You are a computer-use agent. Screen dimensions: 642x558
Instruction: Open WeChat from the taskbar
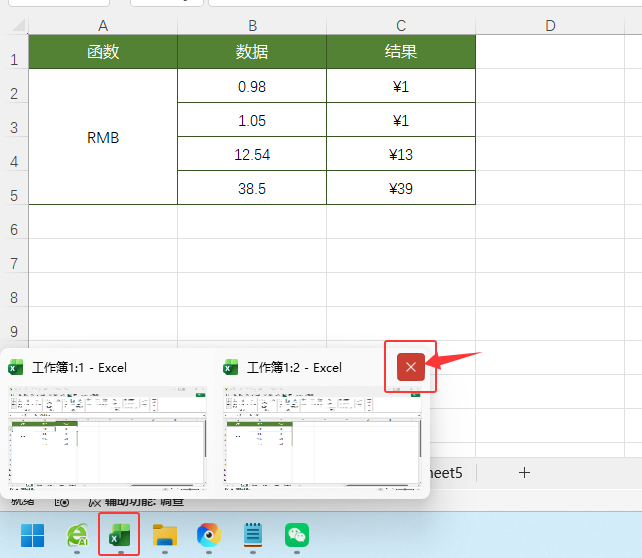(297, 535)
